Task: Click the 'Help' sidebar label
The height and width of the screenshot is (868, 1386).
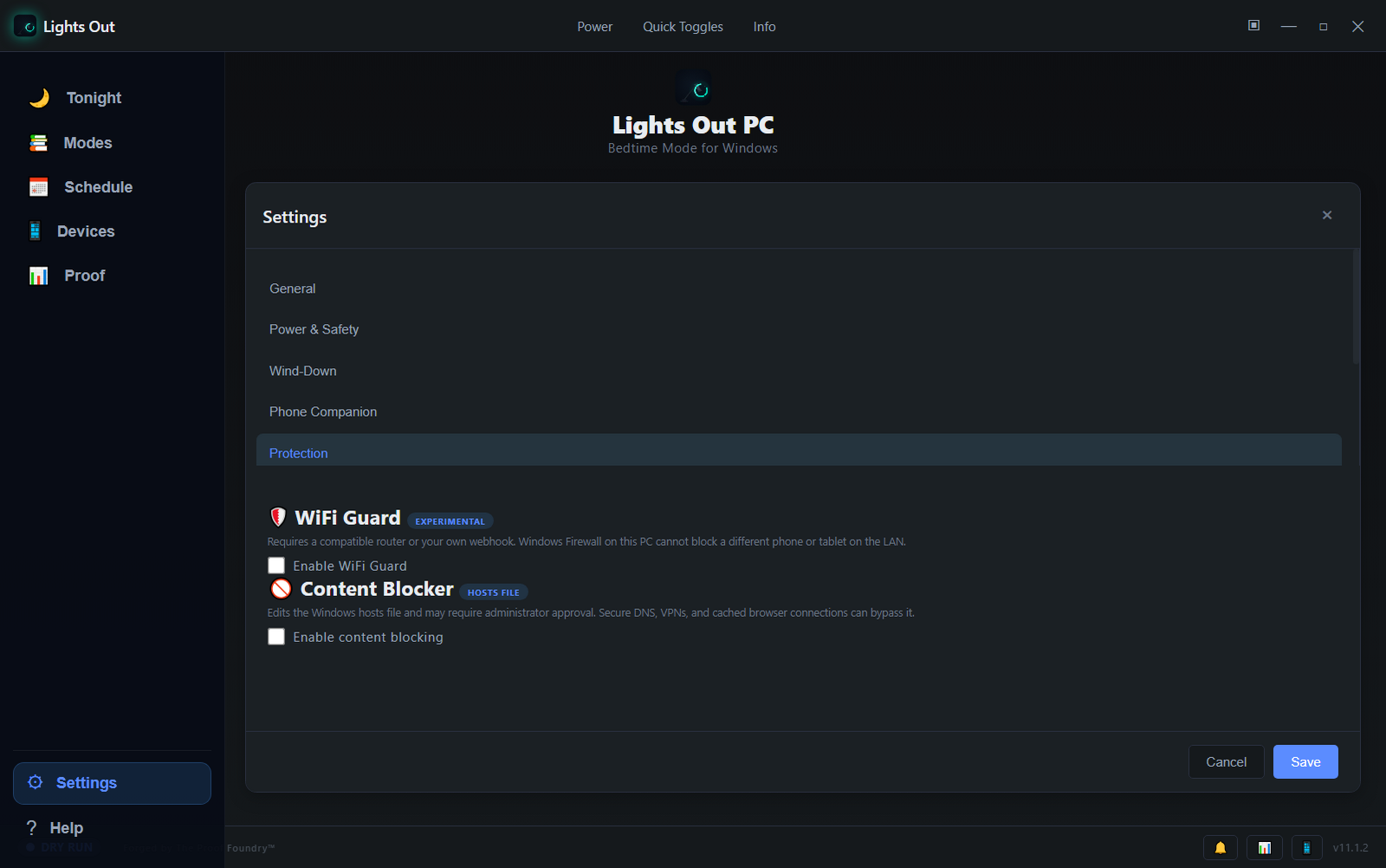Action: pos(67,827)
